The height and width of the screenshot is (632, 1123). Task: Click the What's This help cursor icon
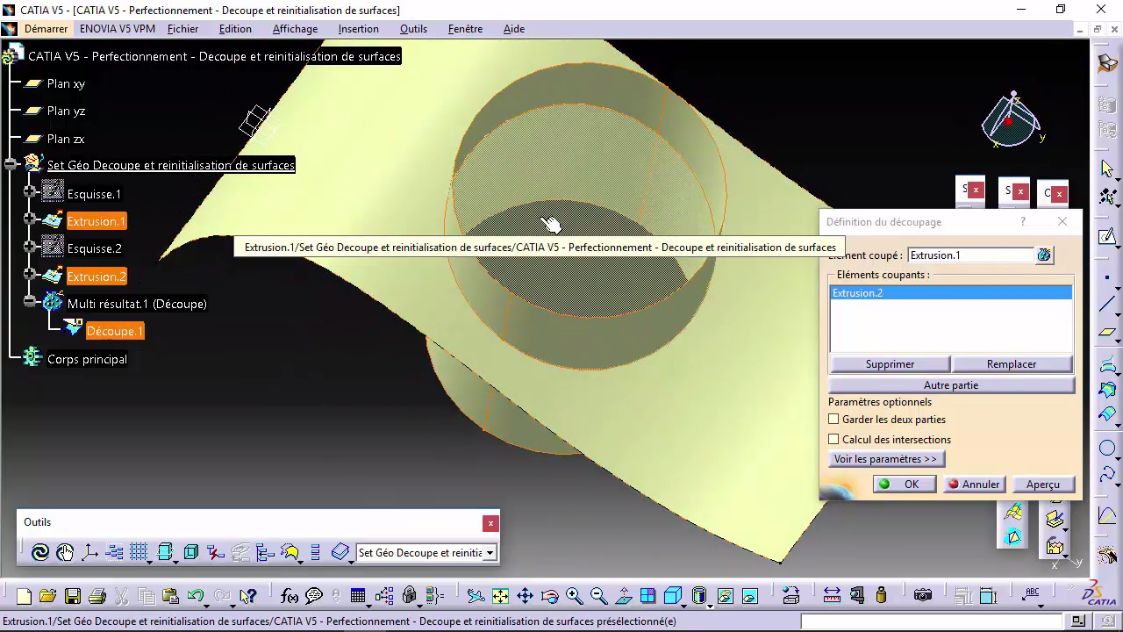248,596
